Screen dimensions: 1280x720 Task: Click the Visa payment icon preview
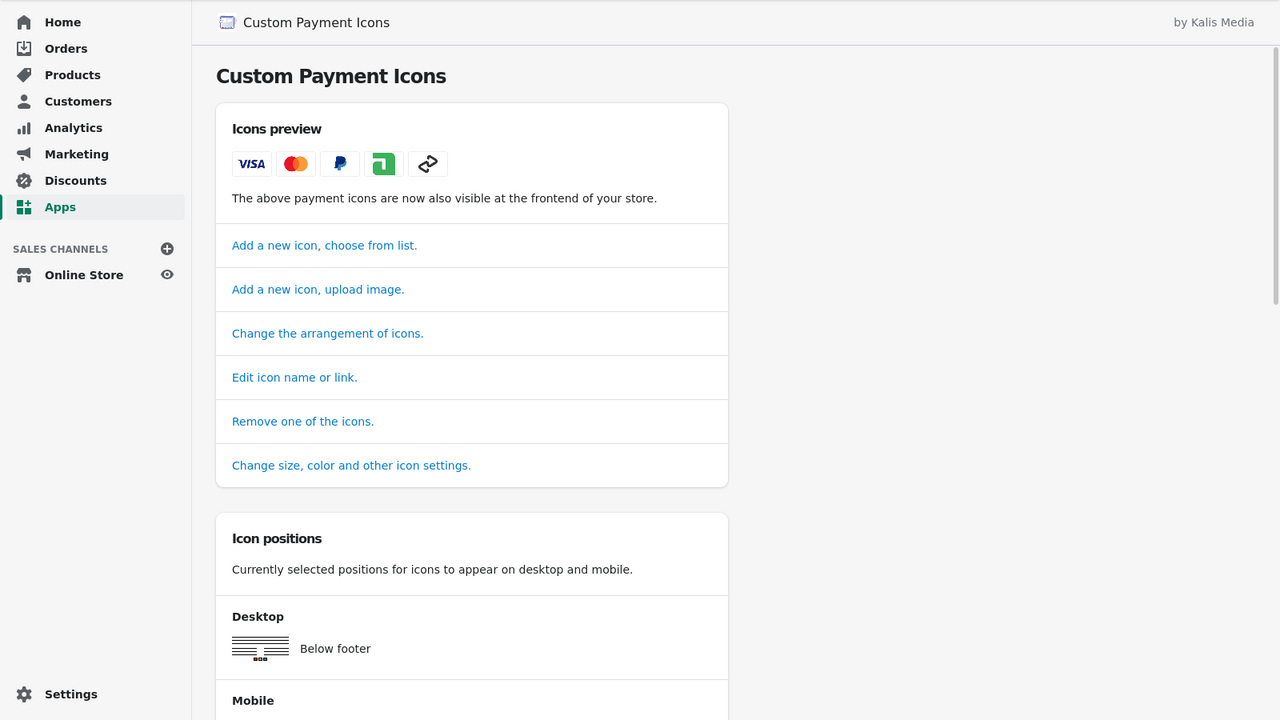(252, 164)
